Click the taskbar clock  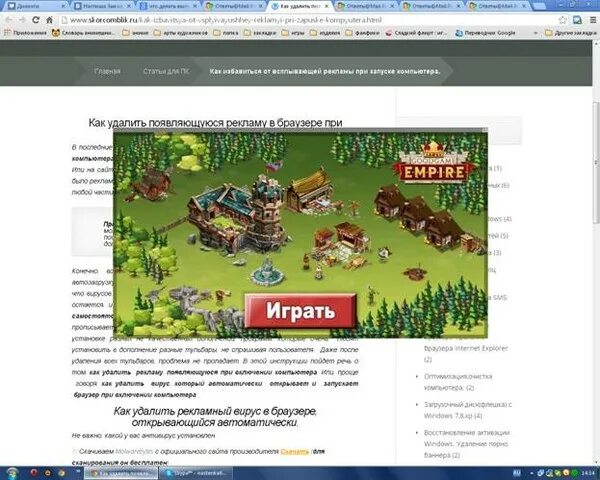click(589, 473)
